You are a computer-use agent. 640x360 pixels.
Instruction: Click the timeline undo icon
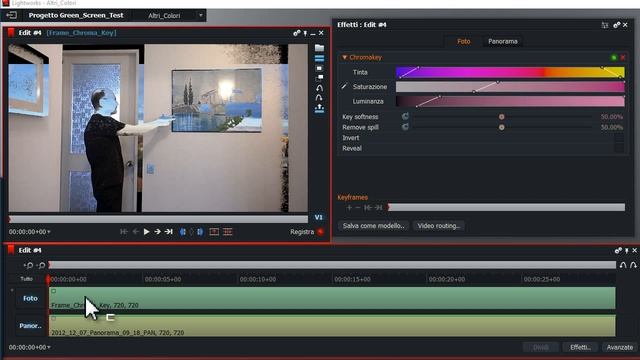(x=623, y=265)
